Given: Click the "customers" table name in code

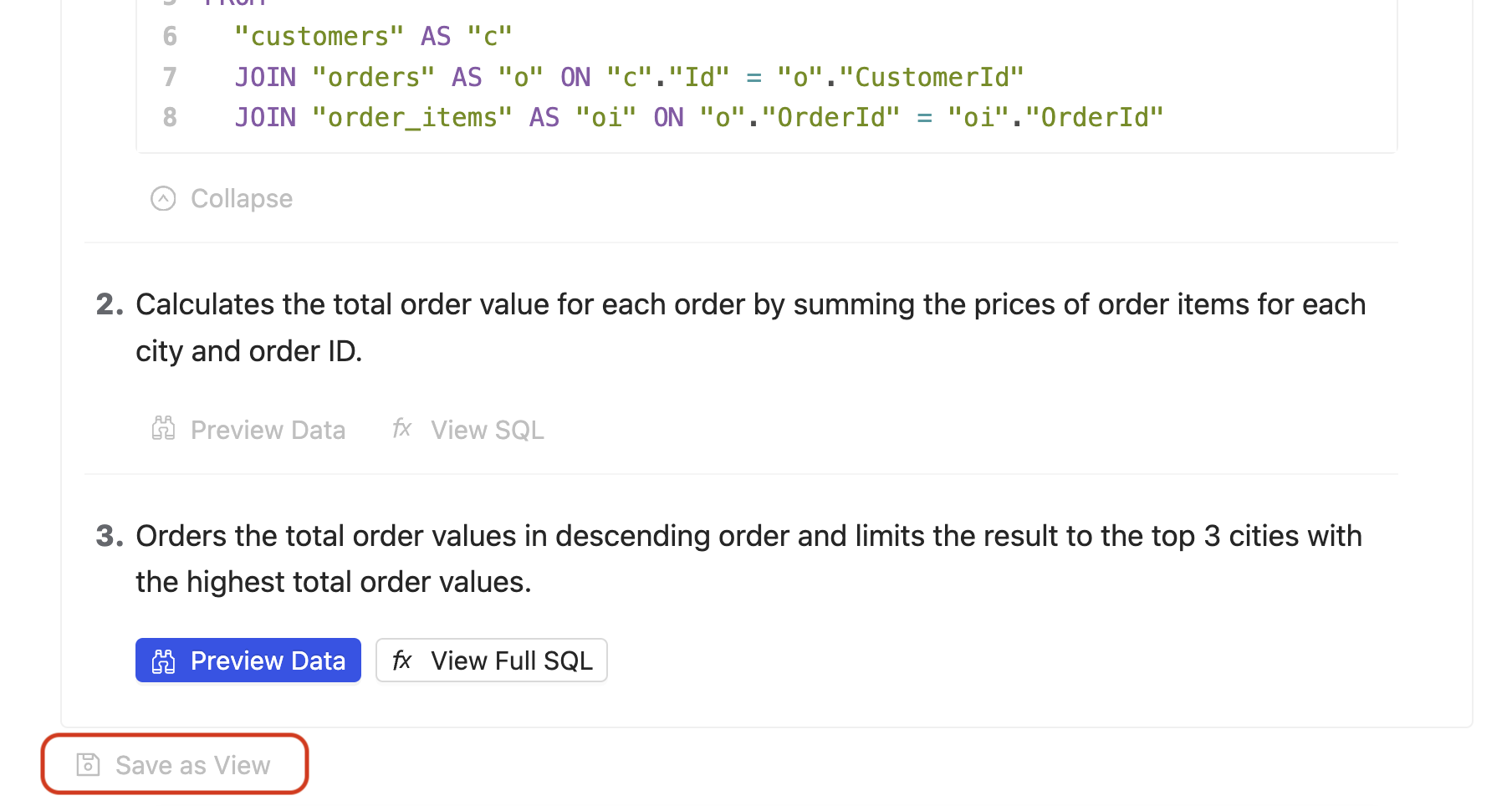Looking at the screenshot, I should (319, 36).
